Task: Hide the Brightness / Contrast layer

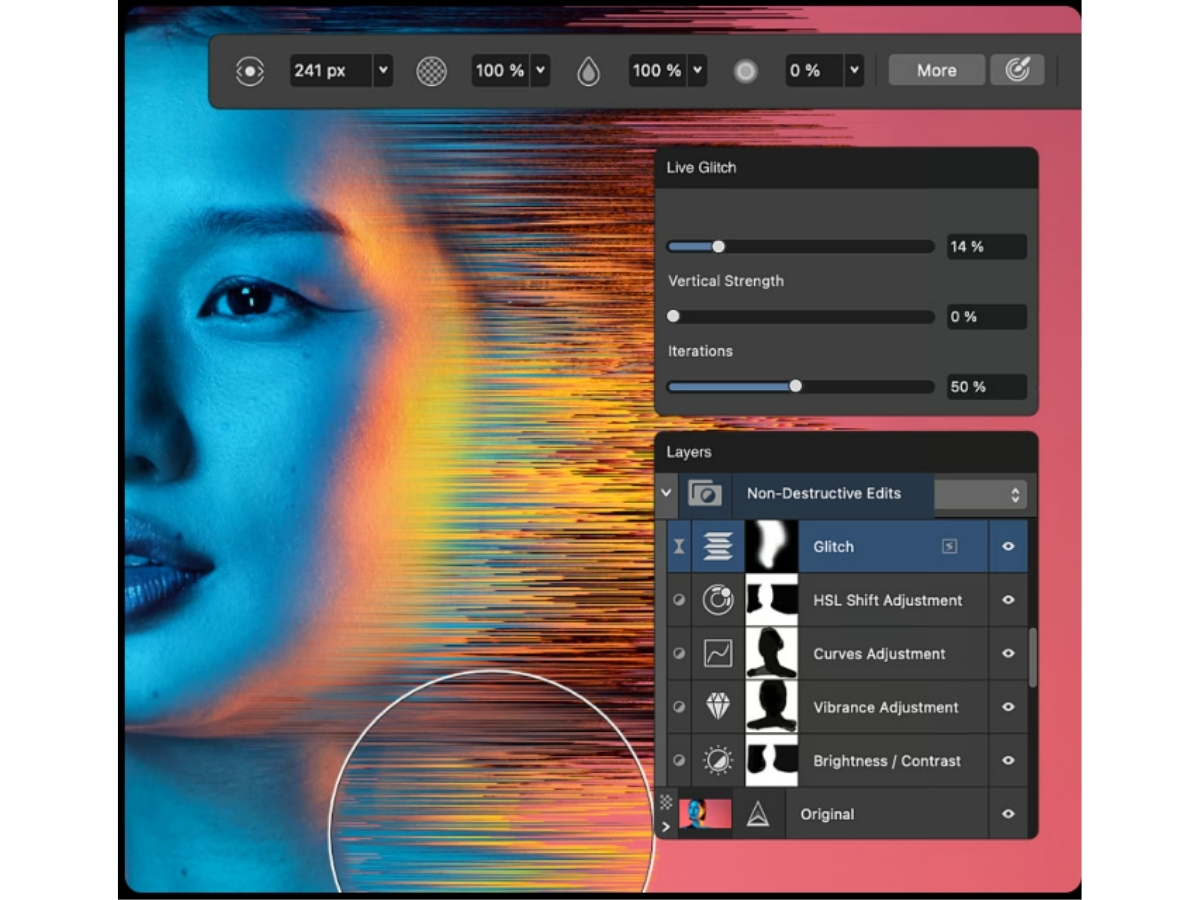Action: (x=1008, y=761)
